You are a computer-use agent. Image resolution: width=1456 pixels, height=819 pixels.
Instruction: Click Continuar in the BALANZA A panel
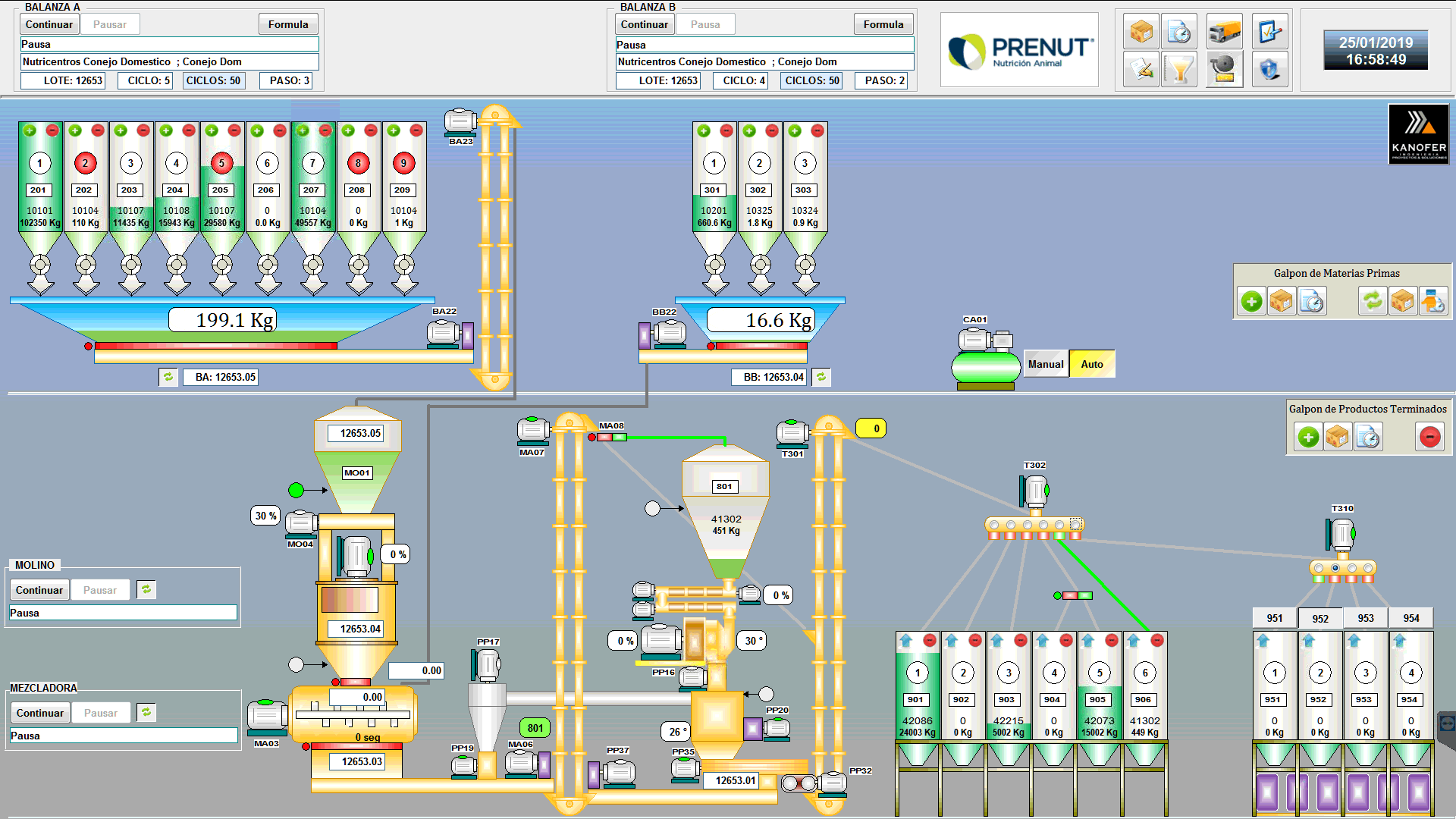click(x=49, y=24)
